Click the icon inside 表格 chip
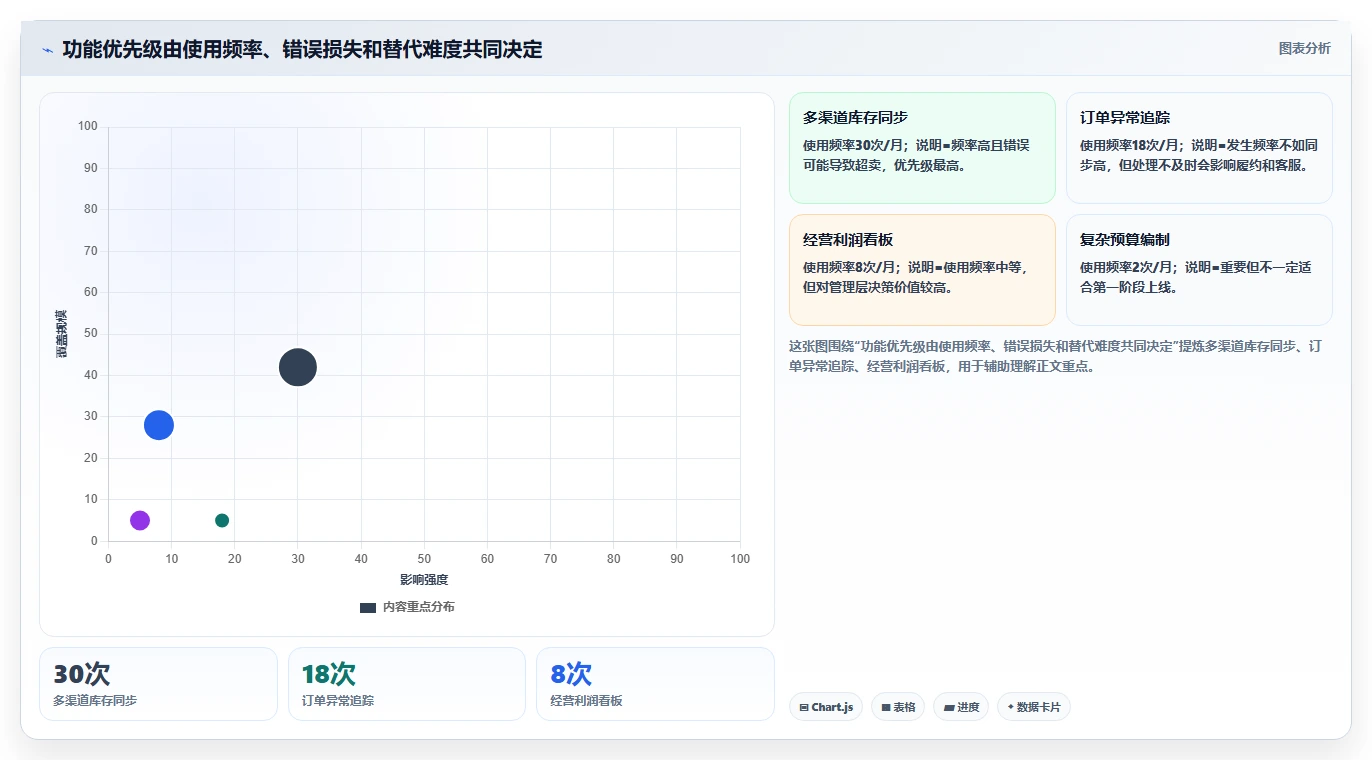Image resolution: width=1372 pixels, height=760 pixels. [886, 707]
